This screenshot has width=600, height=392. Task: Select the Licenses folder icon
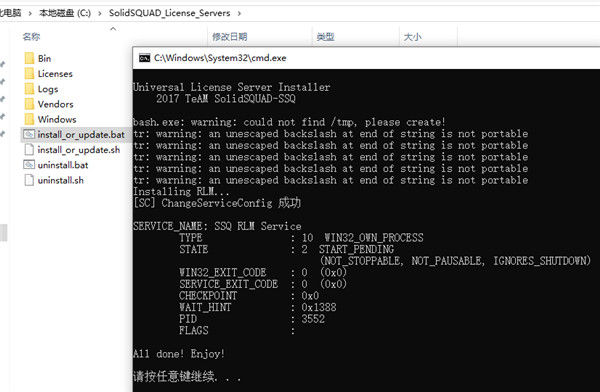click(x=29, y=74)
